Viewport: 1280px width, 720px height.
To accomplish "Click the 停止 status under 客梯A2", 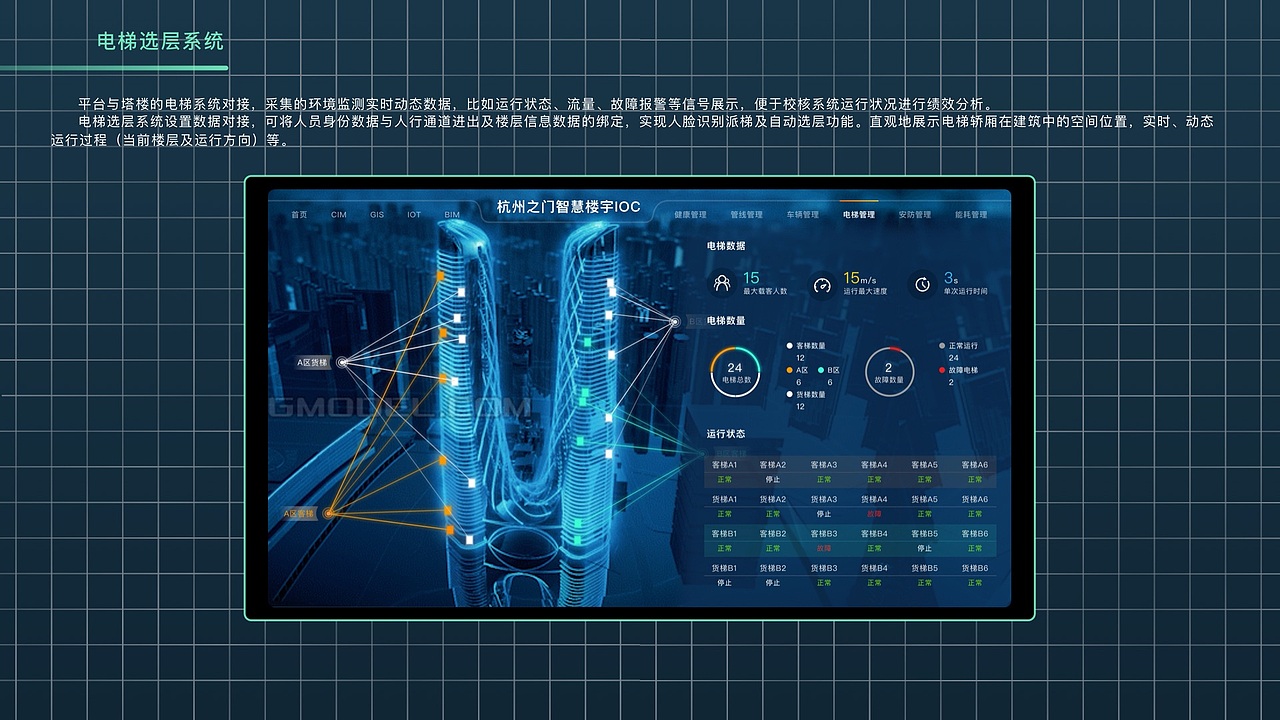I will tap(773, 479).
